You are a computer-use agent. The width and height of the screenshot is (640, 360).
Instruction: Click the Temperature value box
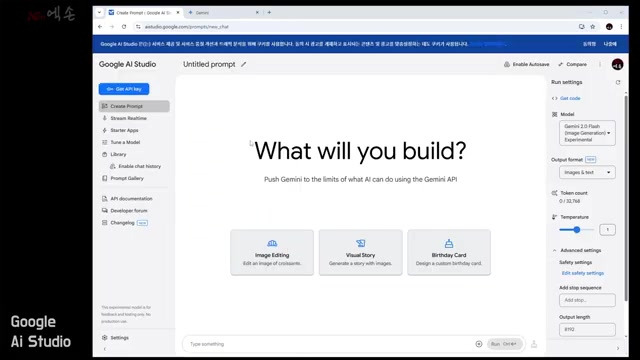click(x=607, y=230)
